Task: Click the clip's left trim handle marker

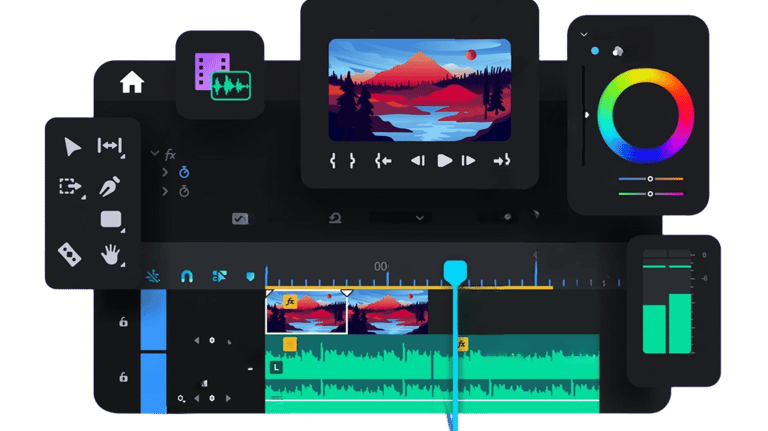Action: pos(269,293)
